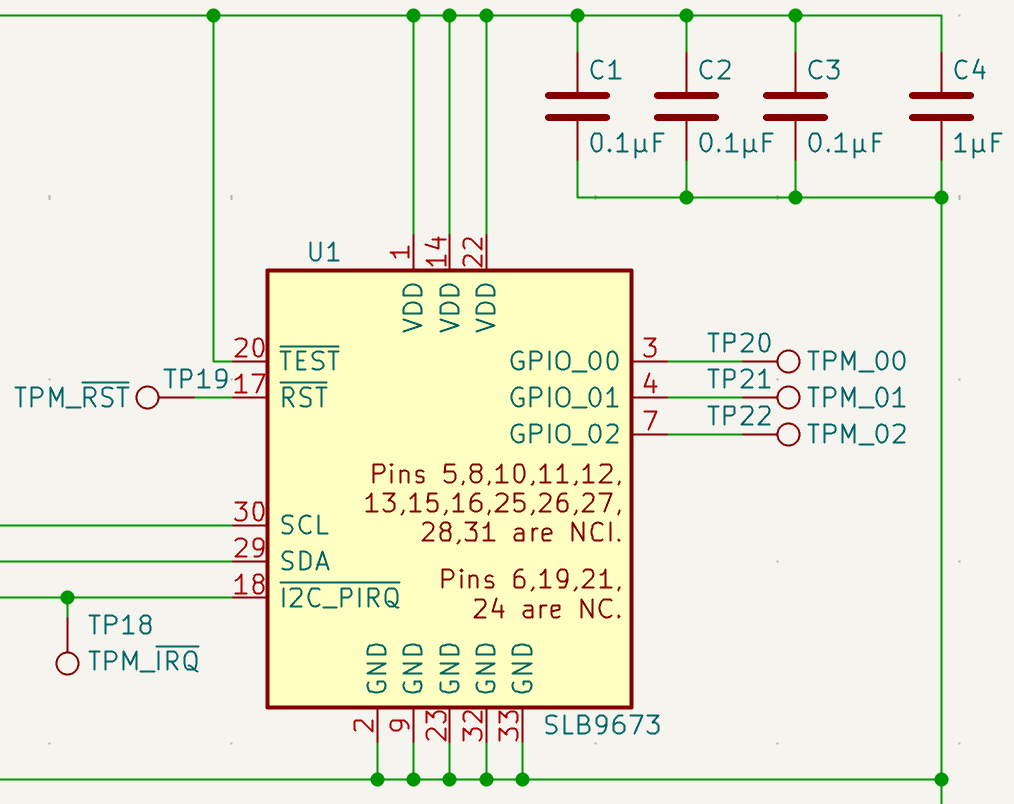The width and height of the screenshot is (1014, 804).
Task: Click the GPIO_02 pin name
Action: pos(565,434)
